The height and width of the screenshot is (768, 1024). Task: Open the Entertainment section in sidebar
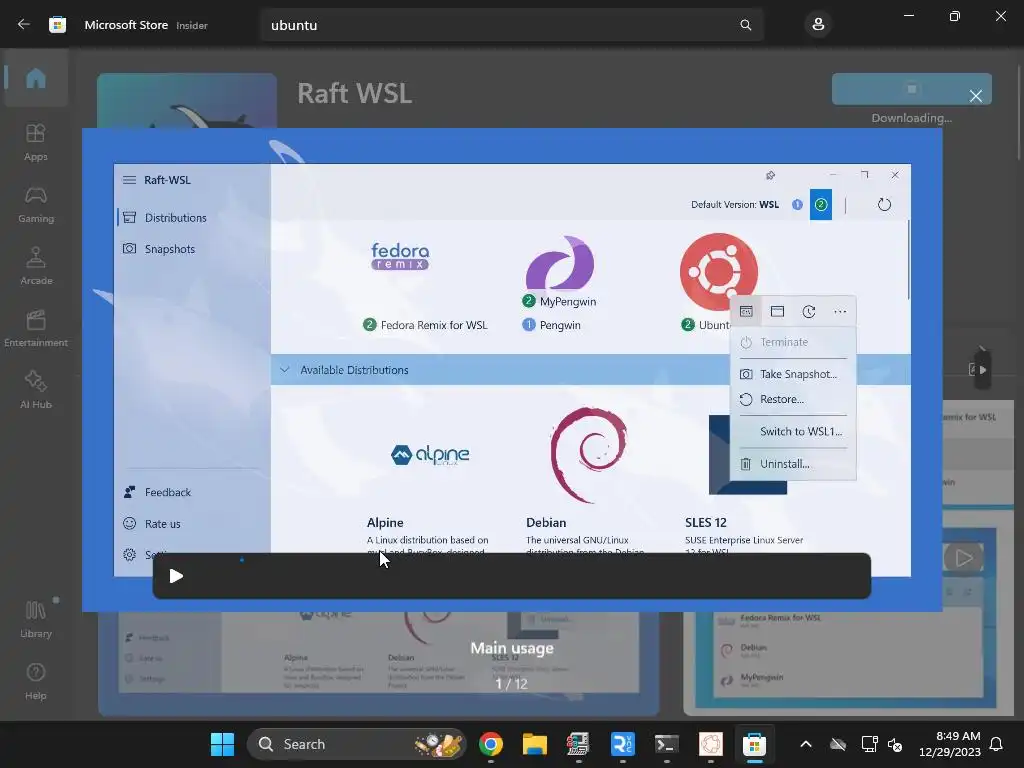coord(36,328)
